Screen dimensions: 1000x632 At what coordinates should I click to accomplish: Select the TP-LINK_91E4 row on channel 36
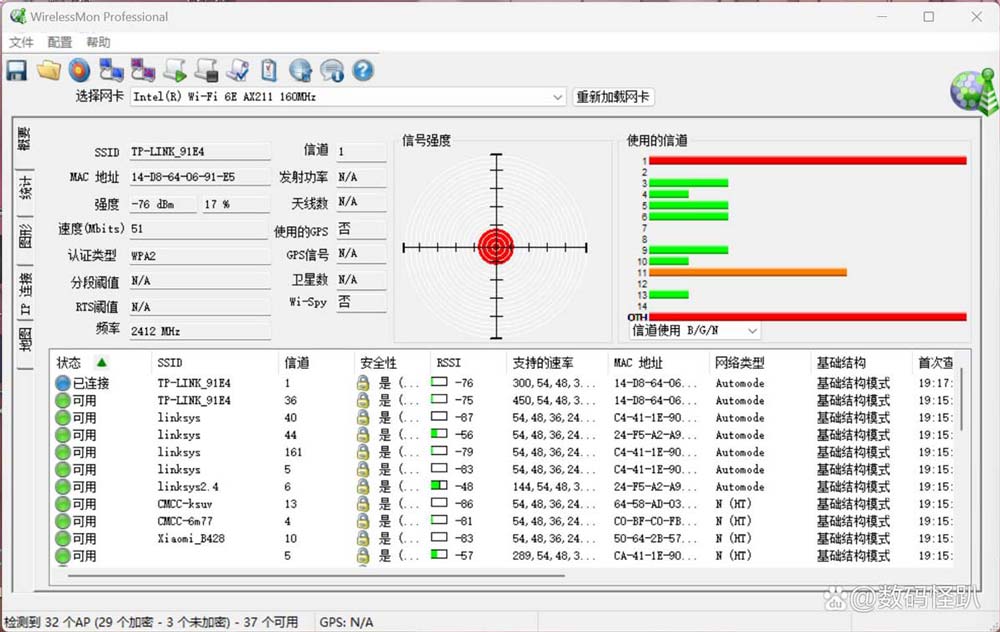tap(504, 401)
